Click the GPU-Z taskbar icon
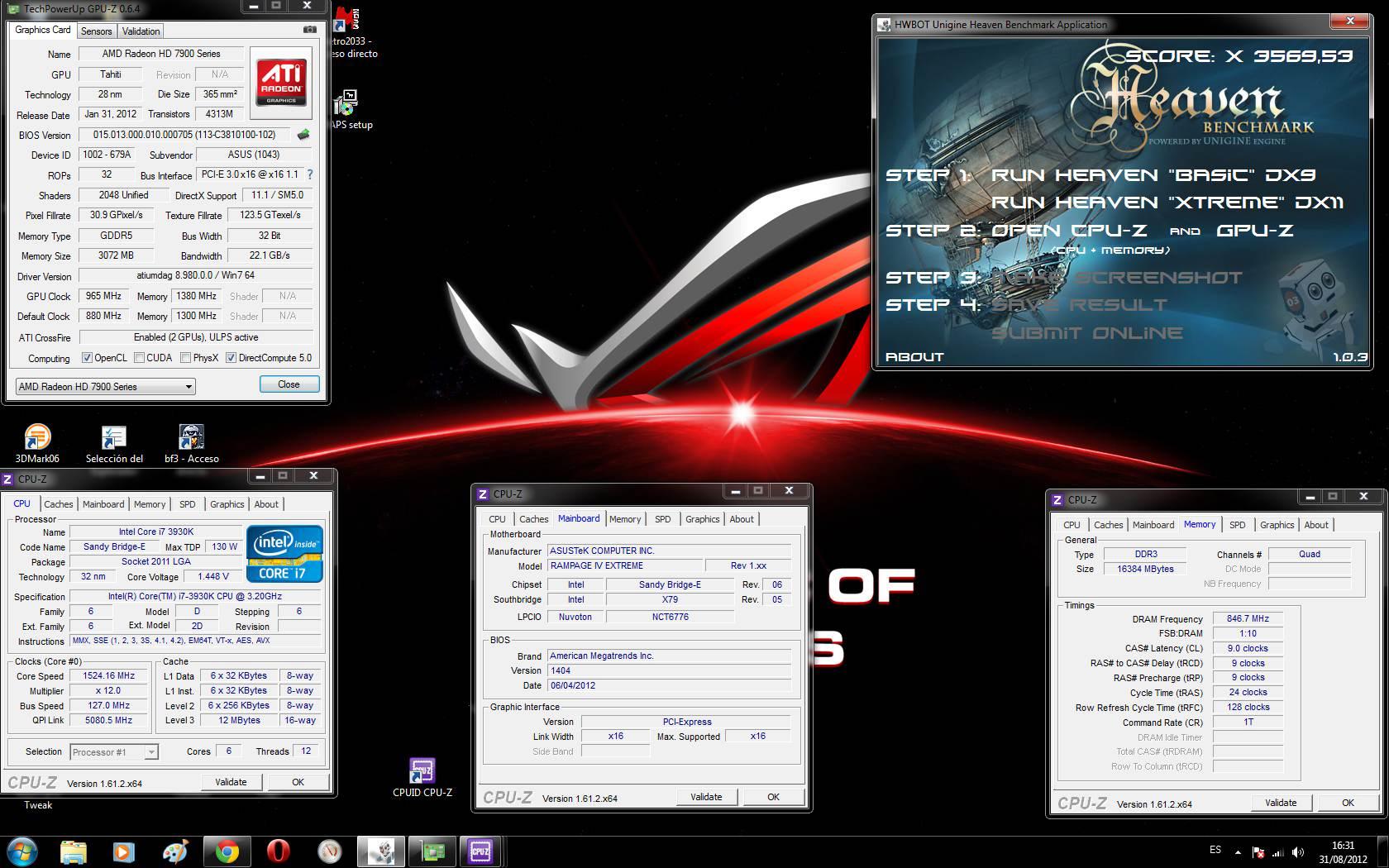This screenshot has height=868, width=1389. (x=432, y=851)
